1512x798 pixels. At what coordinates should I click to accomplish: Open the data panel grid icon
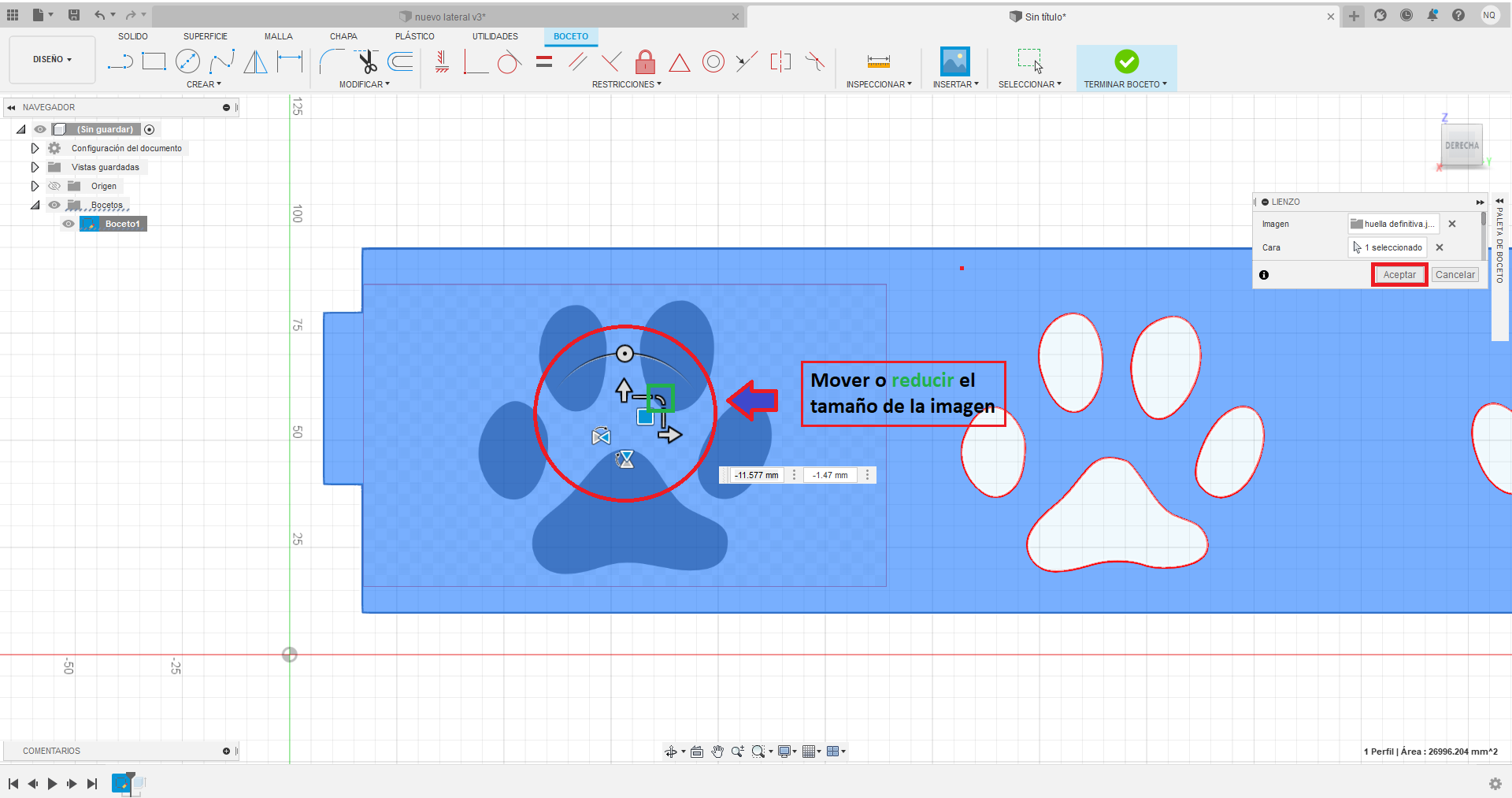(x=13, y=15)
